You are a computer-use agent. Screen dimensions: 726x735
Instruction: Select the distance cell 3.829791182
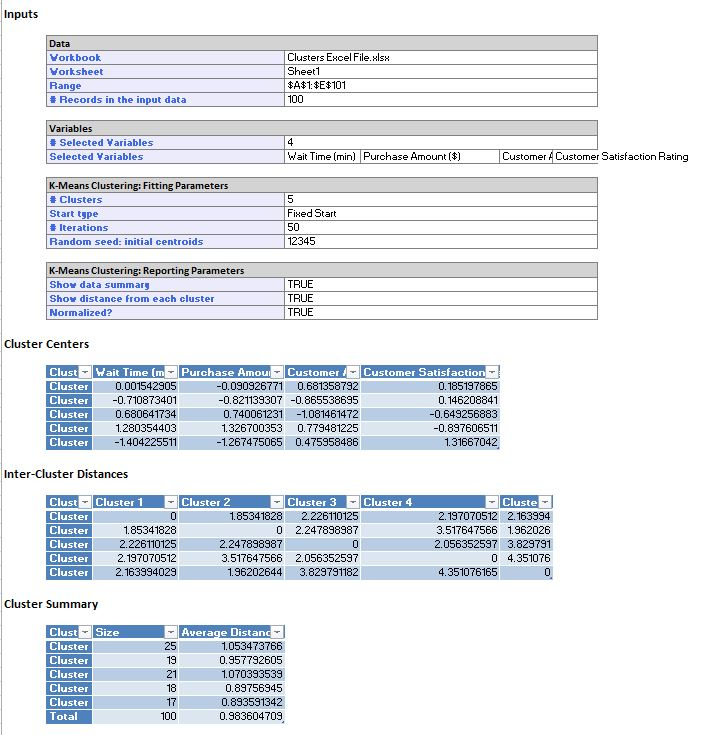(322, 572)
